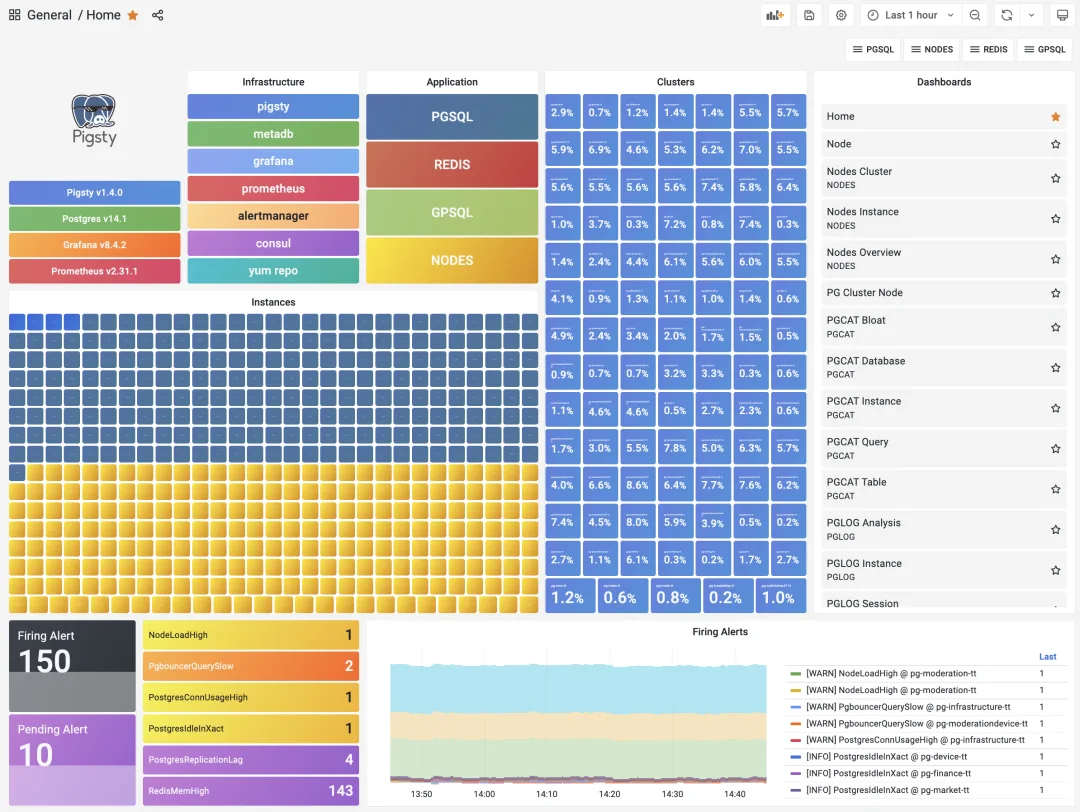This screenshot has width=1080, height=812.
Task: Select the PgbouncerQuerySlow alert bar
Action: point(251,666)
